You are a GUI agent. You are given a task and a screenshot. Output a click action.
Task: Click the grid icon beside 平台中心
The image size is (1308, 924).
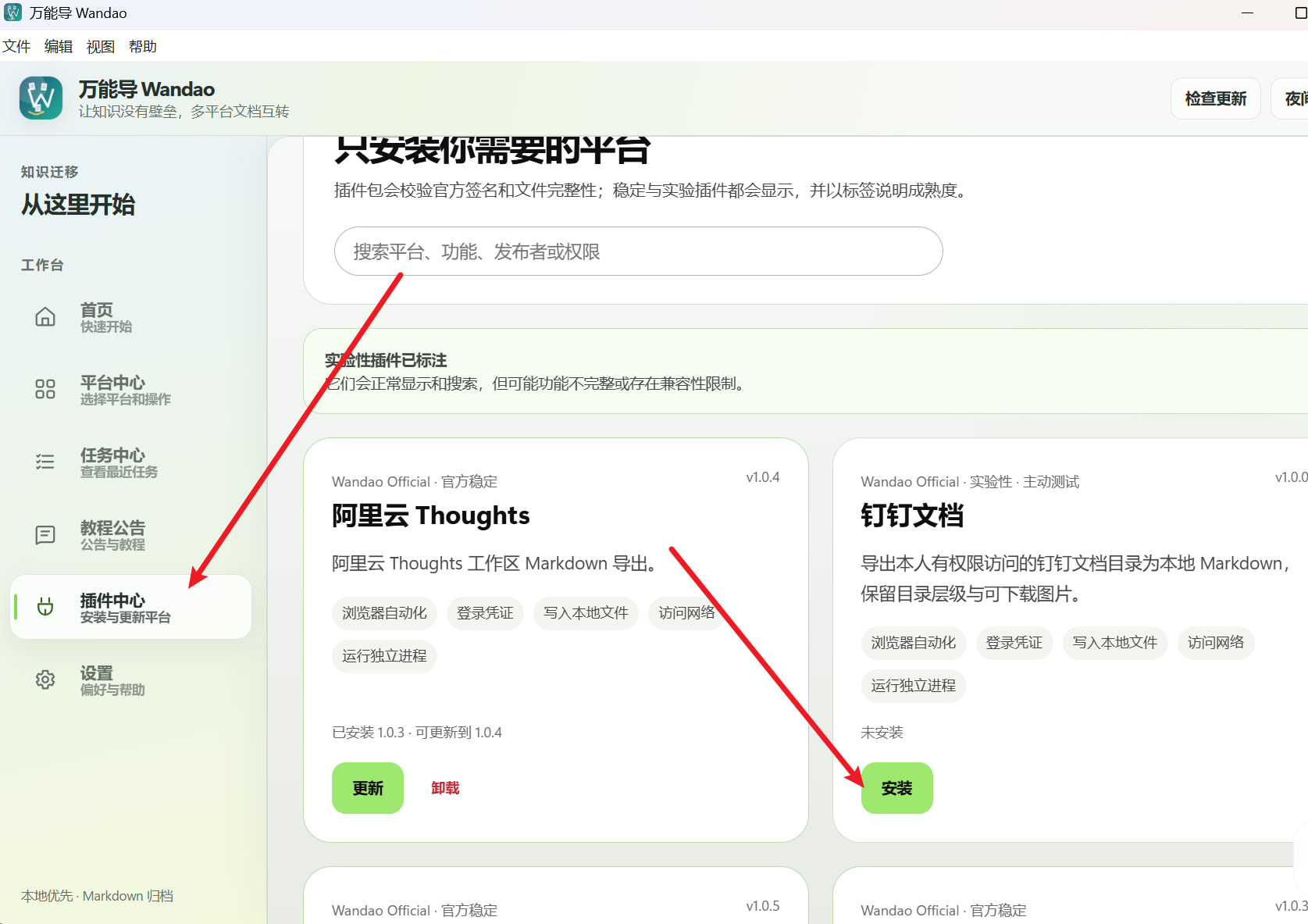(45, 390)
